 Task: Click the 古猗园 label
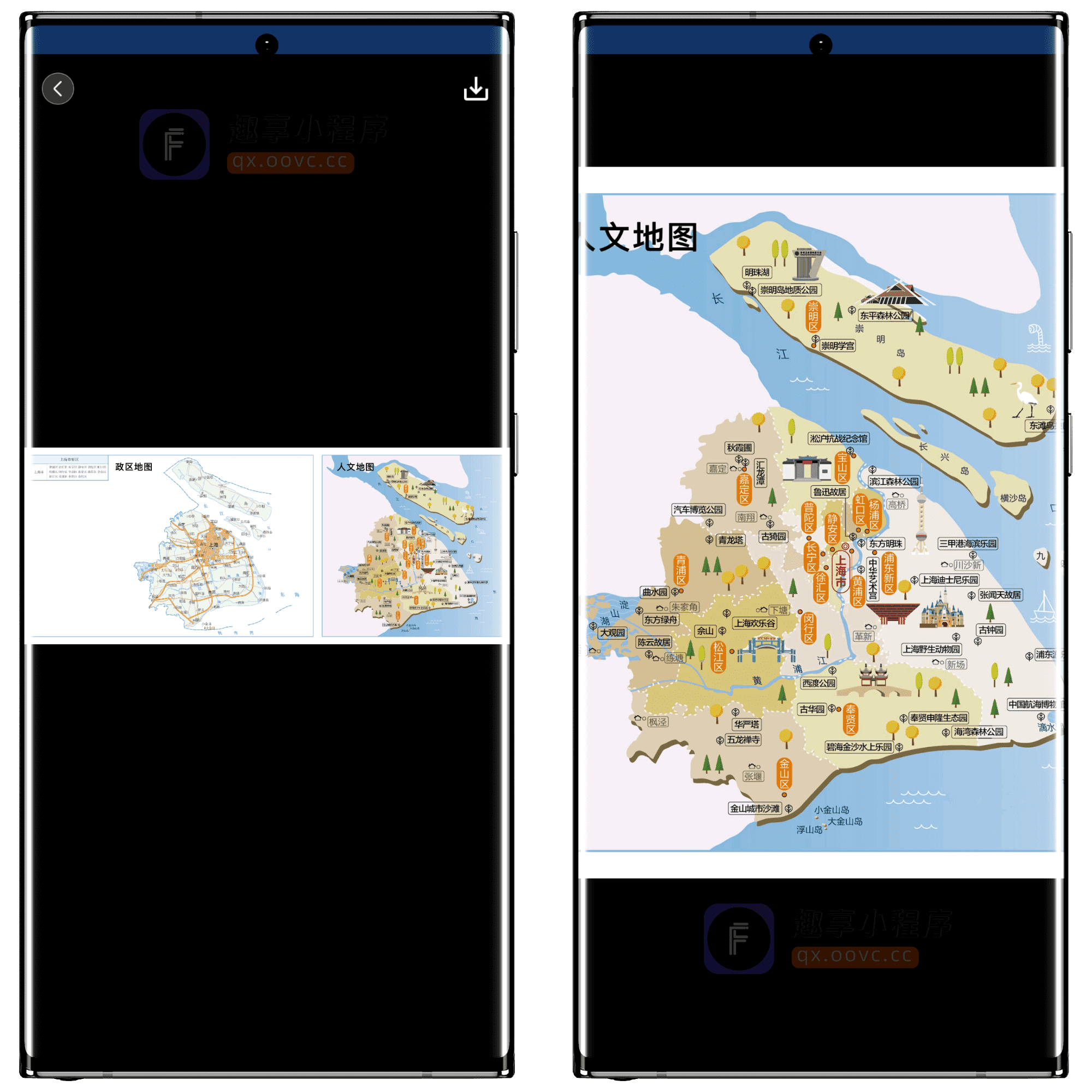[773, 536]
